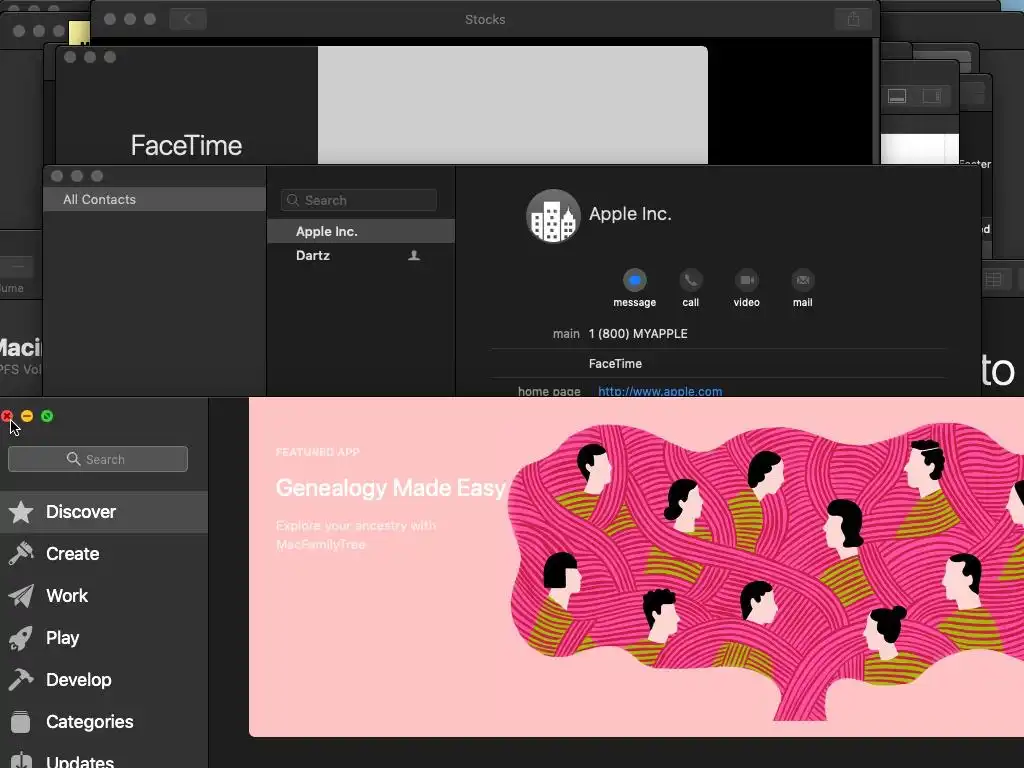The height and width of the screenshot is (768, 1024).
Task: Click the Play rocket icon
Action: [21, 638]
